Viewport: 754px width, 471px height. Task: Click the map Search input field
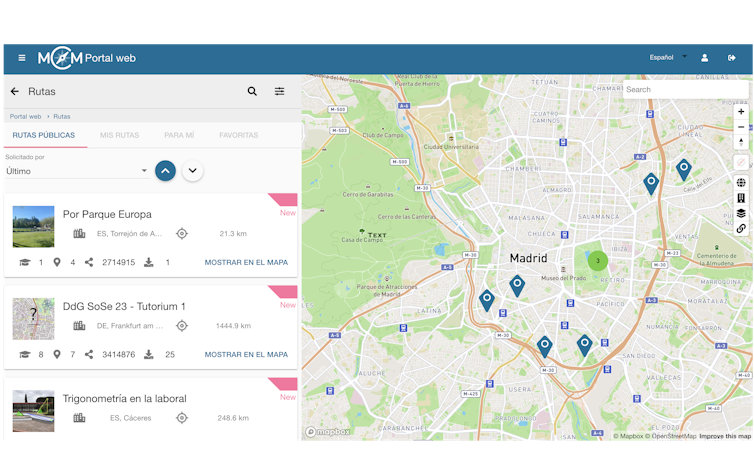click(684, 90)
